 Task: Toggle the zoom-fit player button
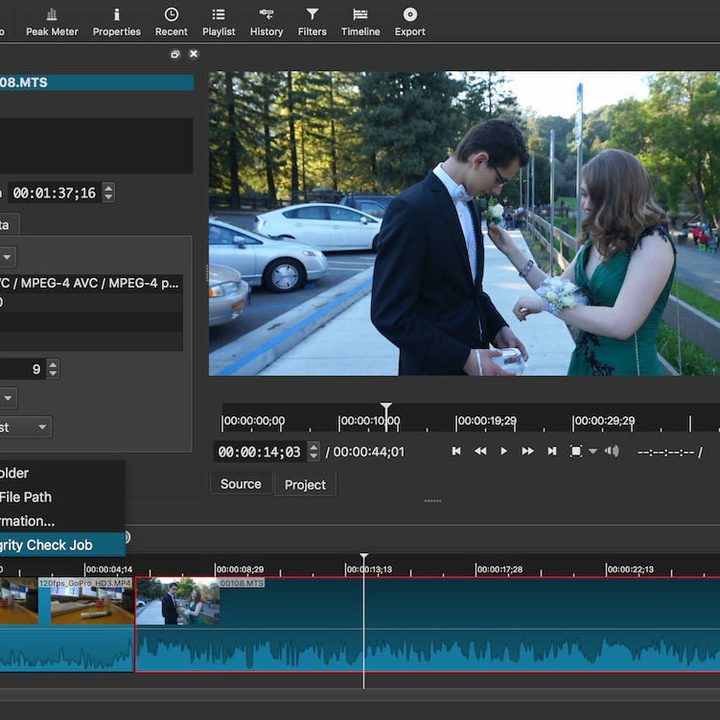tap(576, 451)
